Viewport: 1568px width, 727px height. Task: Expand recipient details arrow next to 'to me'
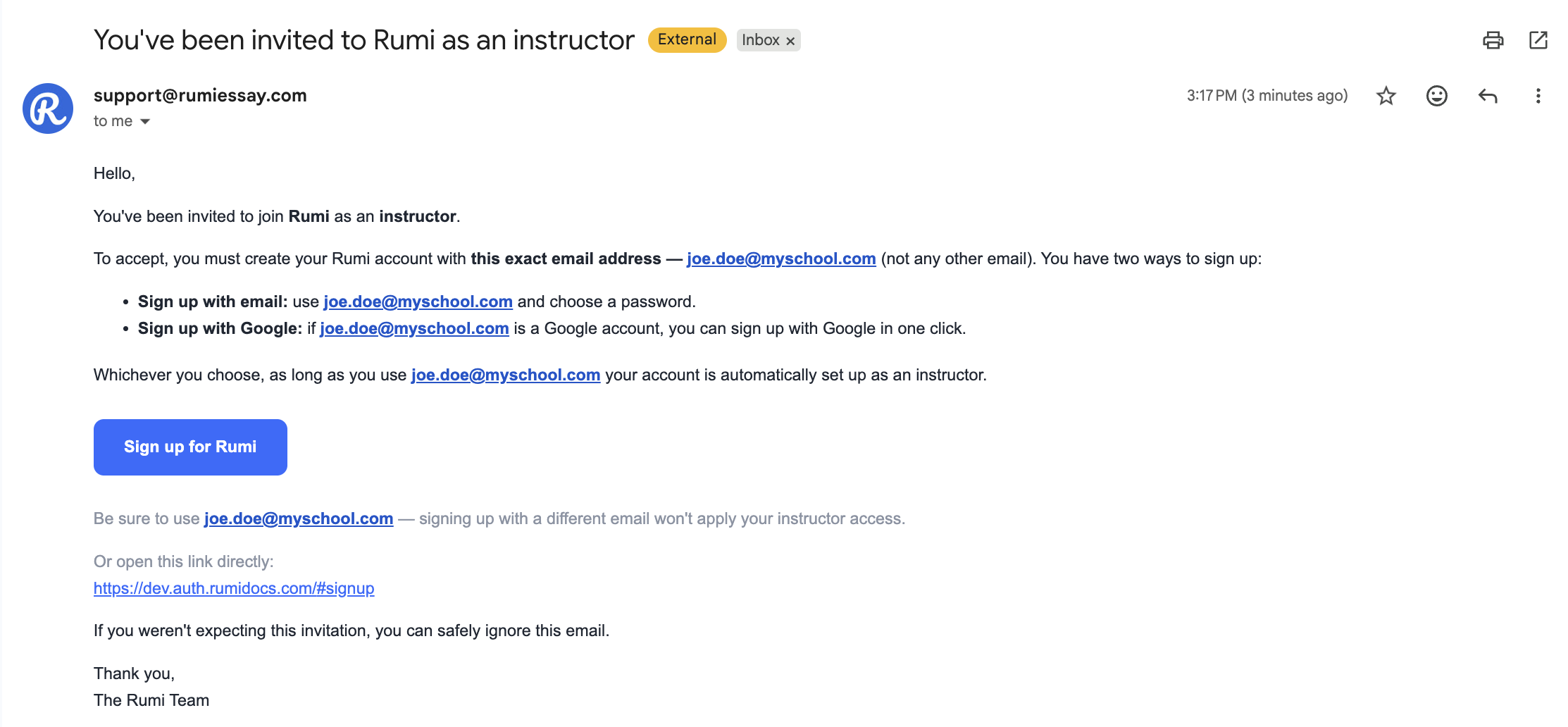point(145,122)
